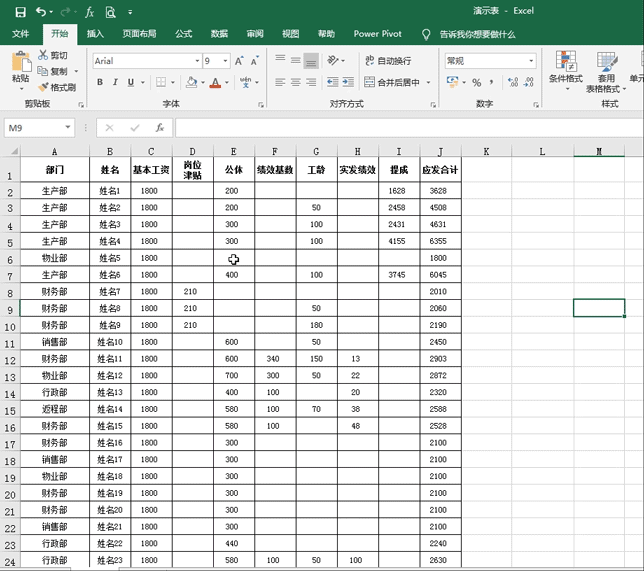Click the decrease indent icon
644x571 pixels.
333,82
